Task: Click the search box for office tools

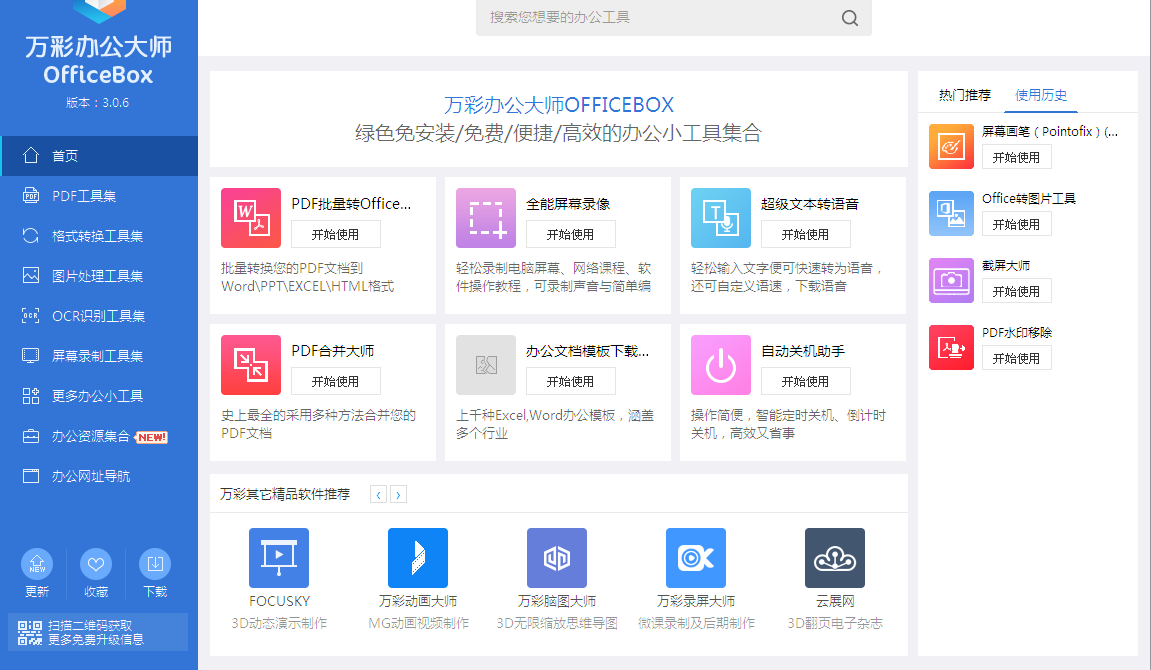Action: (660, 18)
